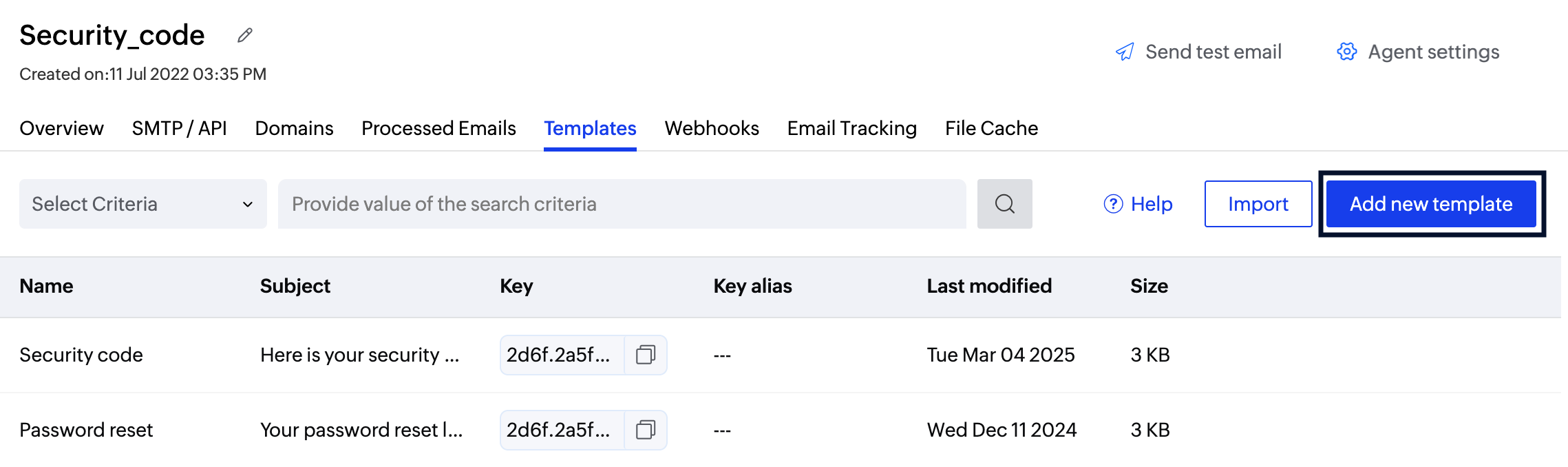This screenshot has width=1568, height=467.
Task: Click the Help question mark icon
Action: point(1113,204)
